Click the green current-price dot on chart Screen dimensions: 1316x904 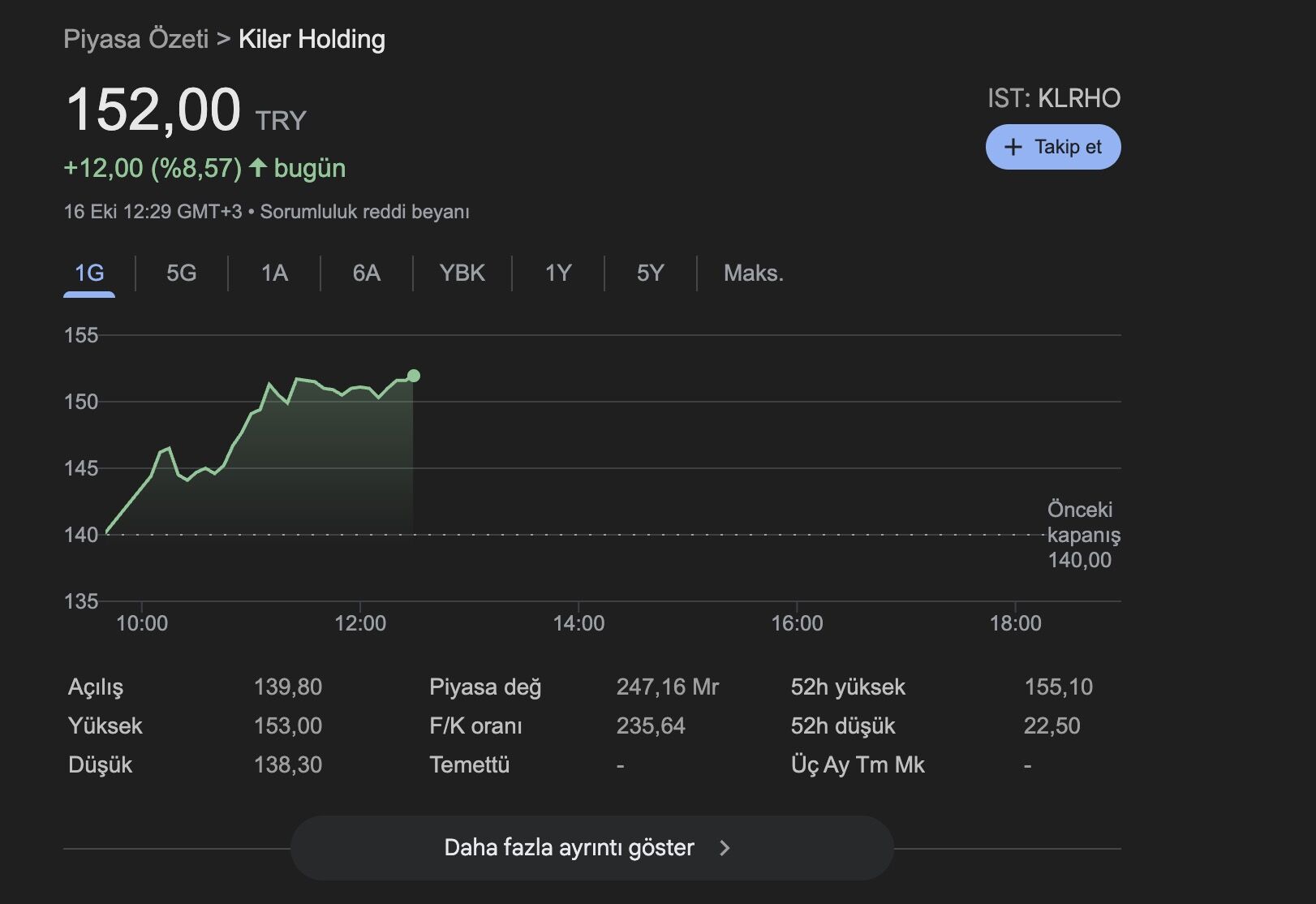(x=414, y=376)
